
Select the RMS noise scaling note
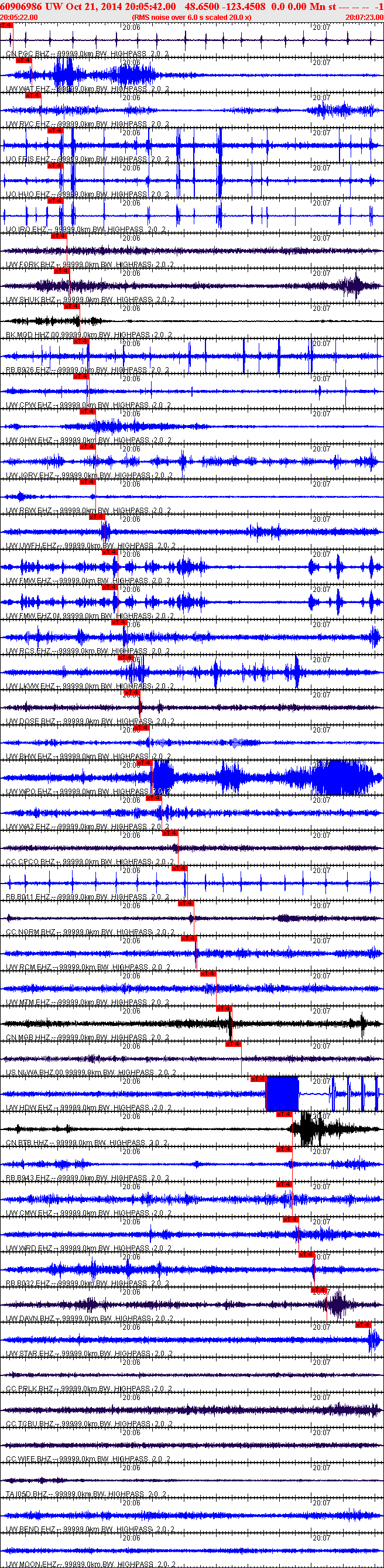(x=191, y=18)
